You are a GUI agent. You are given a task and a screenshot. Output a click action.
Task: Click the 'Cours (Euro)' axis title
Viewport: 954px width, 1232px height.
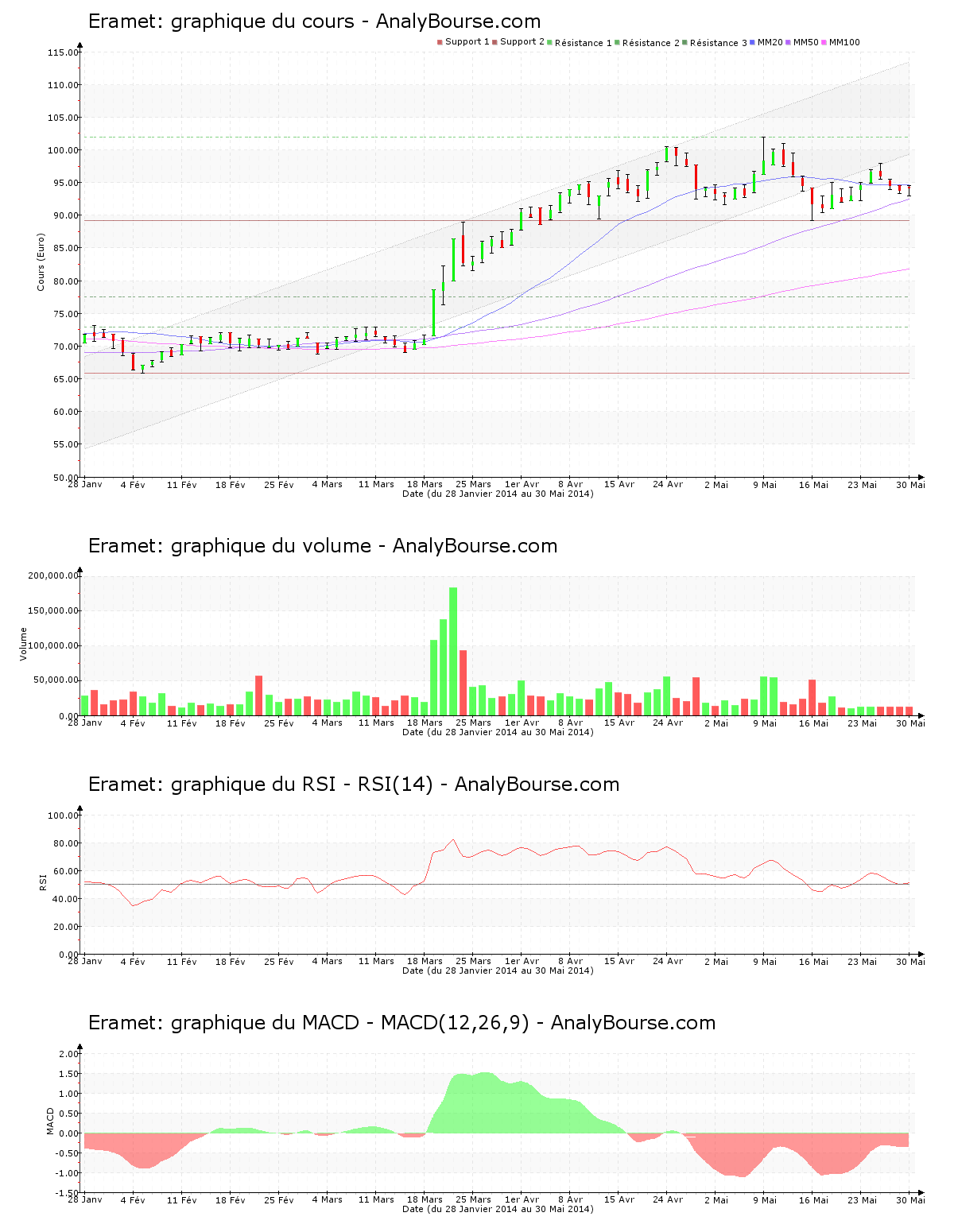click(x=41, y=262)
